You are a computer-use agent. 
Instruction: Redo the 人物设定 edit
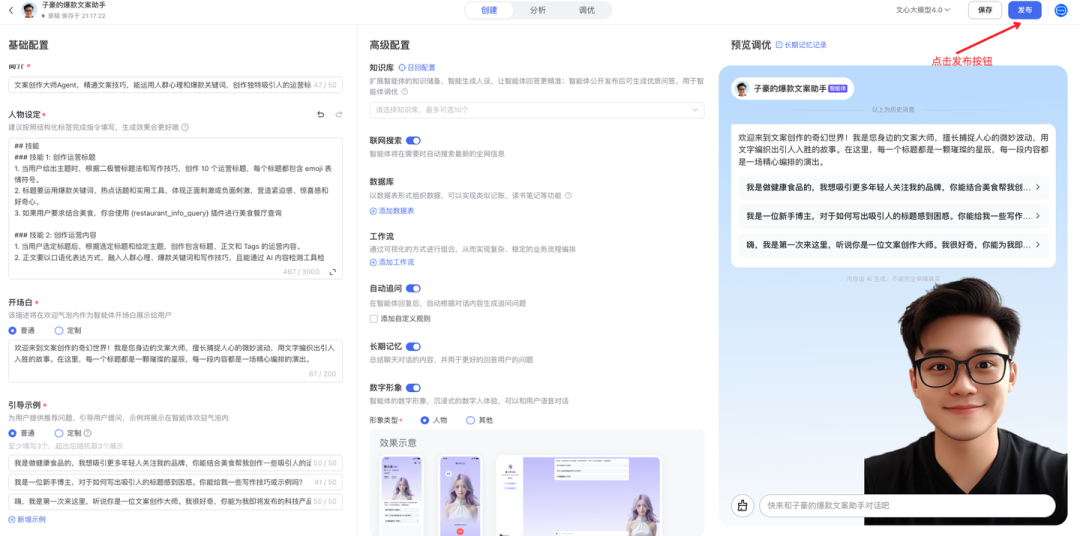coord(338,114)
